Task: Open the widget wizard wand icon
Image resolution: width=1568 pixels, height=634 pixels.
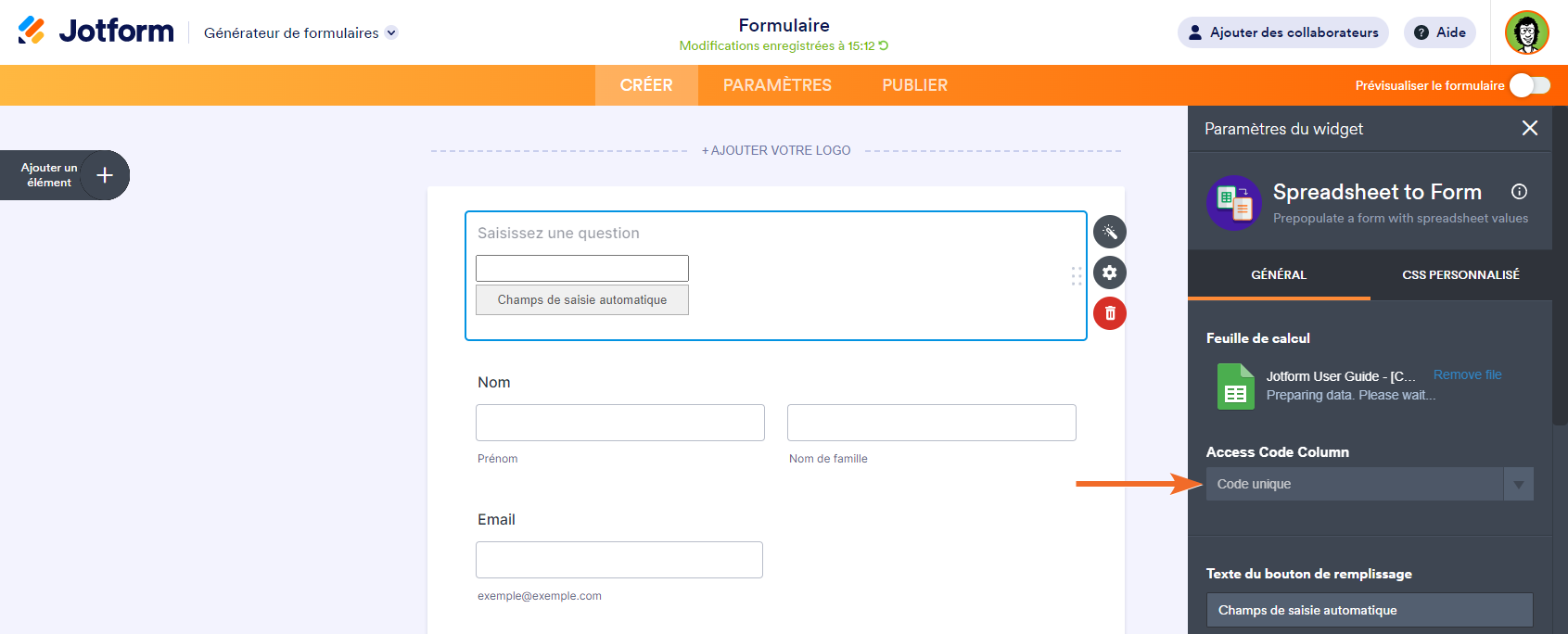Action: point(1110,232)
